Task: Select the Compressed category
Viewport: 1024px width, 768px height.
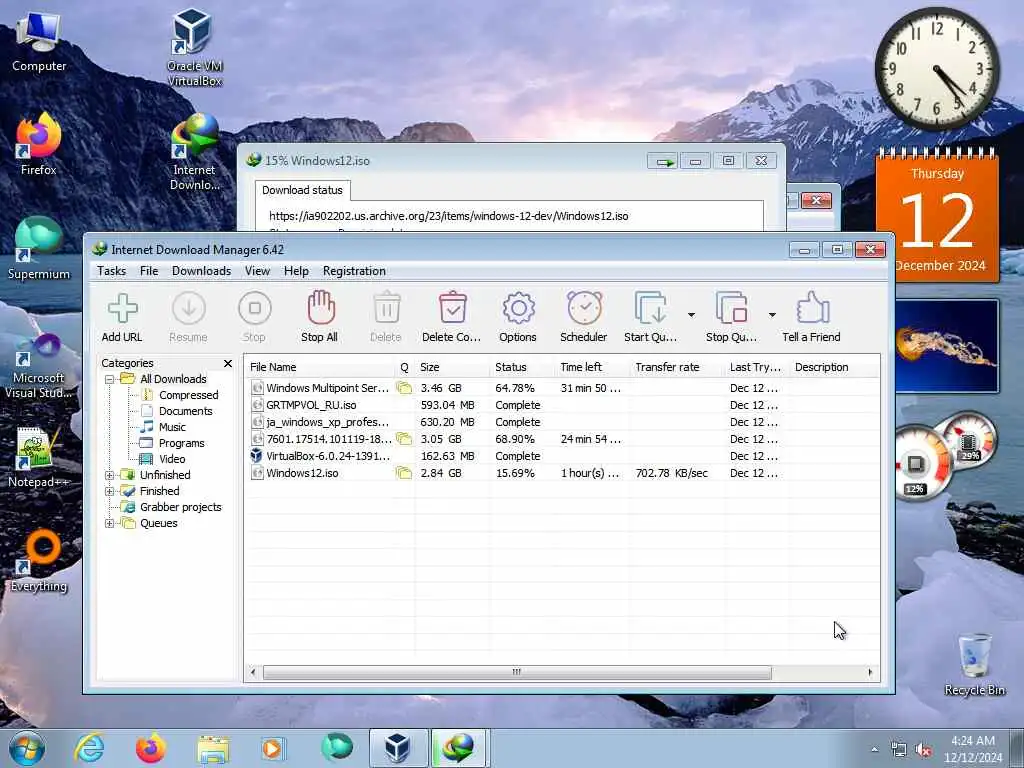Action: coord(188,395)
